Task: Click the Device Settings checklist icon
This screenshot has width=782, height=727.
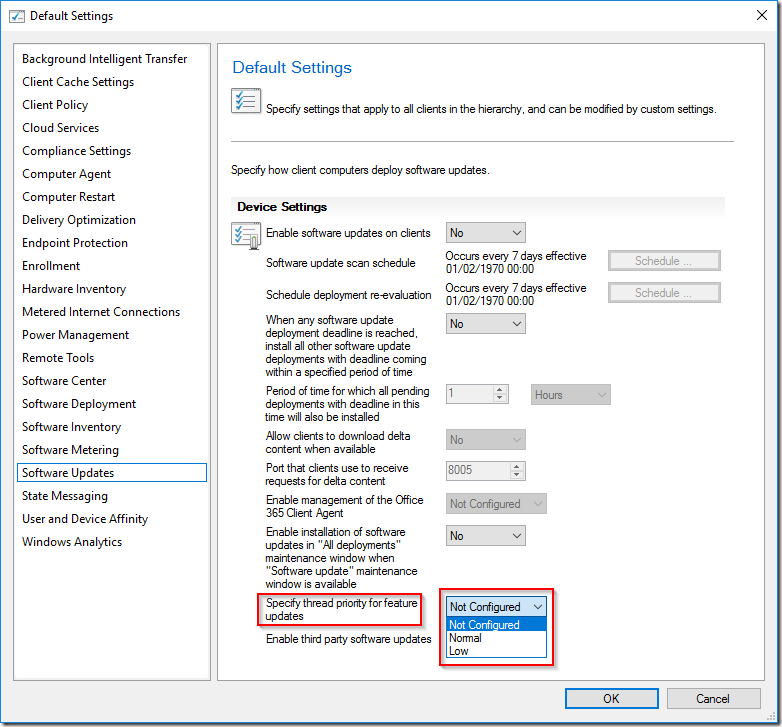Action: coord(246,236)
